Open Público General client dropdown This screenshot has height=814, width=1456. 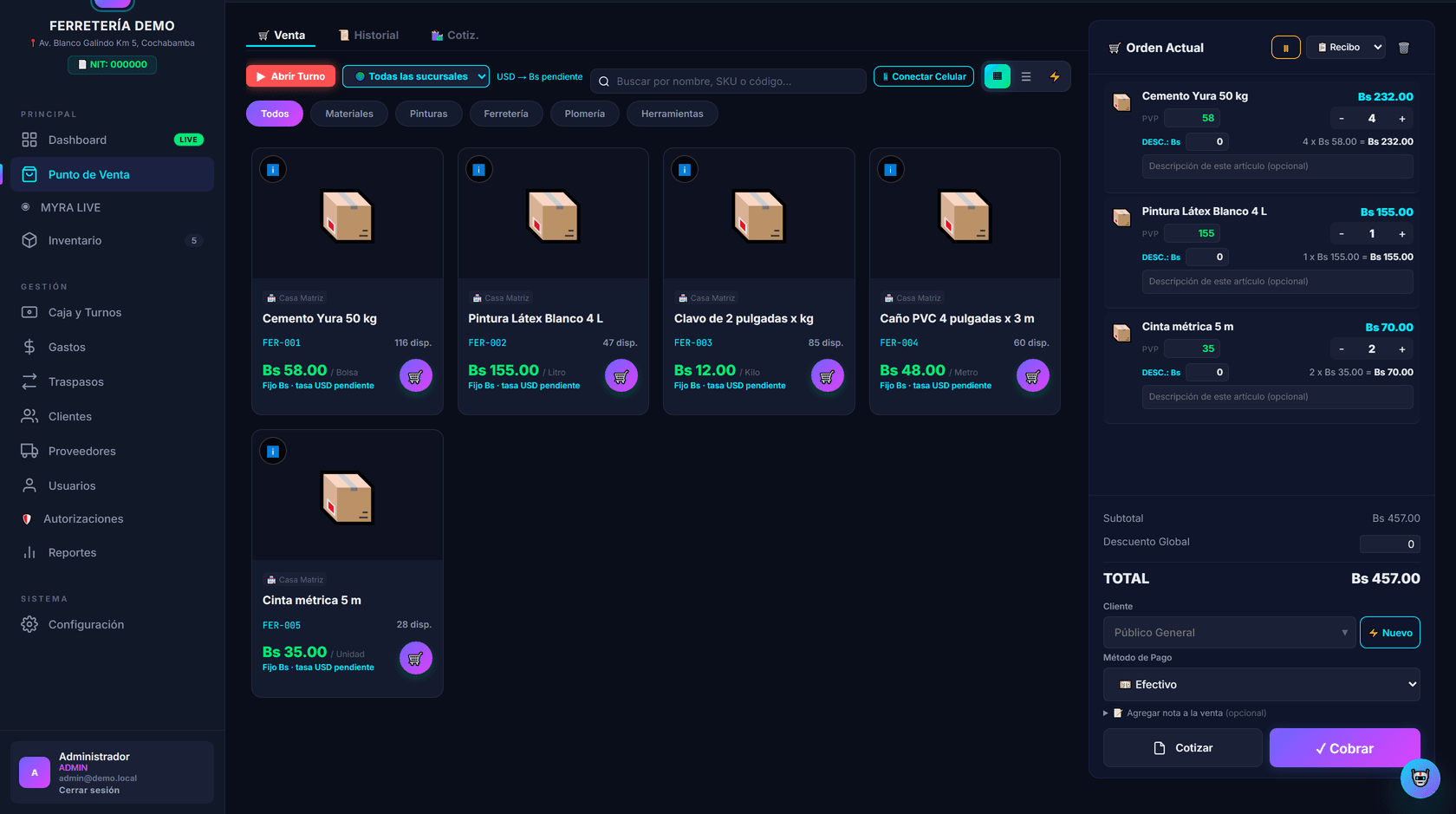(x=1229, y=633)
